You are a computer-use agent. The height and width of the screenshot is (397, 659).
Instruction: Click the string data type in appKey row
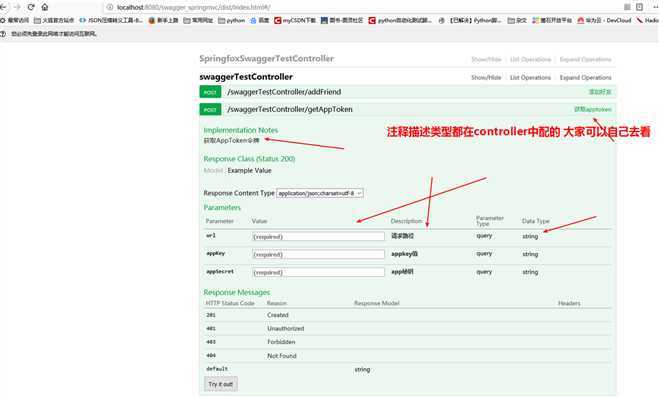pos(530,254)
